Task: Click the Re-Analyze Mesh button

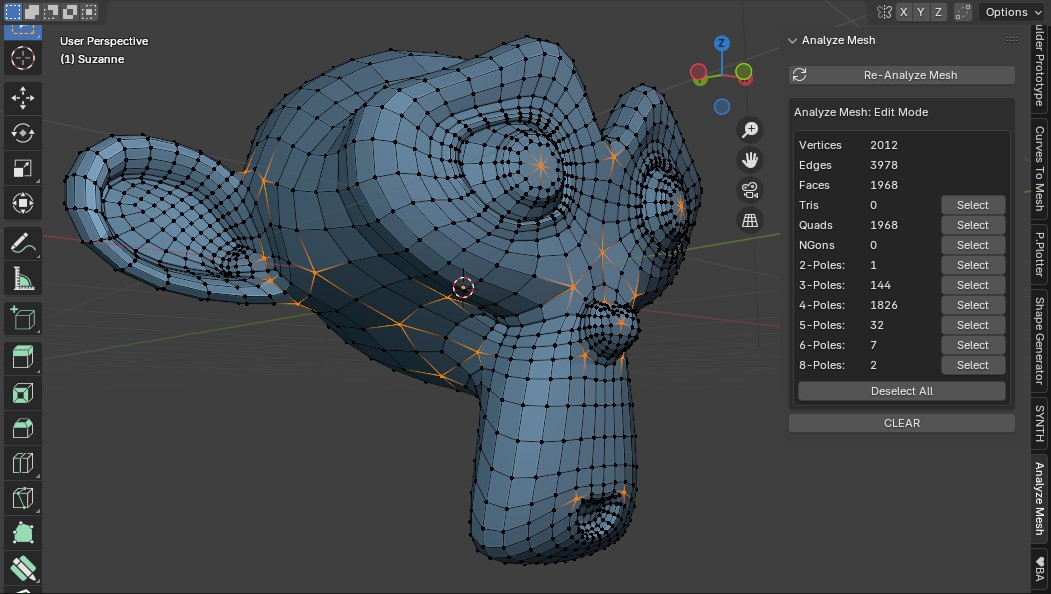Action: coord(901,74)
